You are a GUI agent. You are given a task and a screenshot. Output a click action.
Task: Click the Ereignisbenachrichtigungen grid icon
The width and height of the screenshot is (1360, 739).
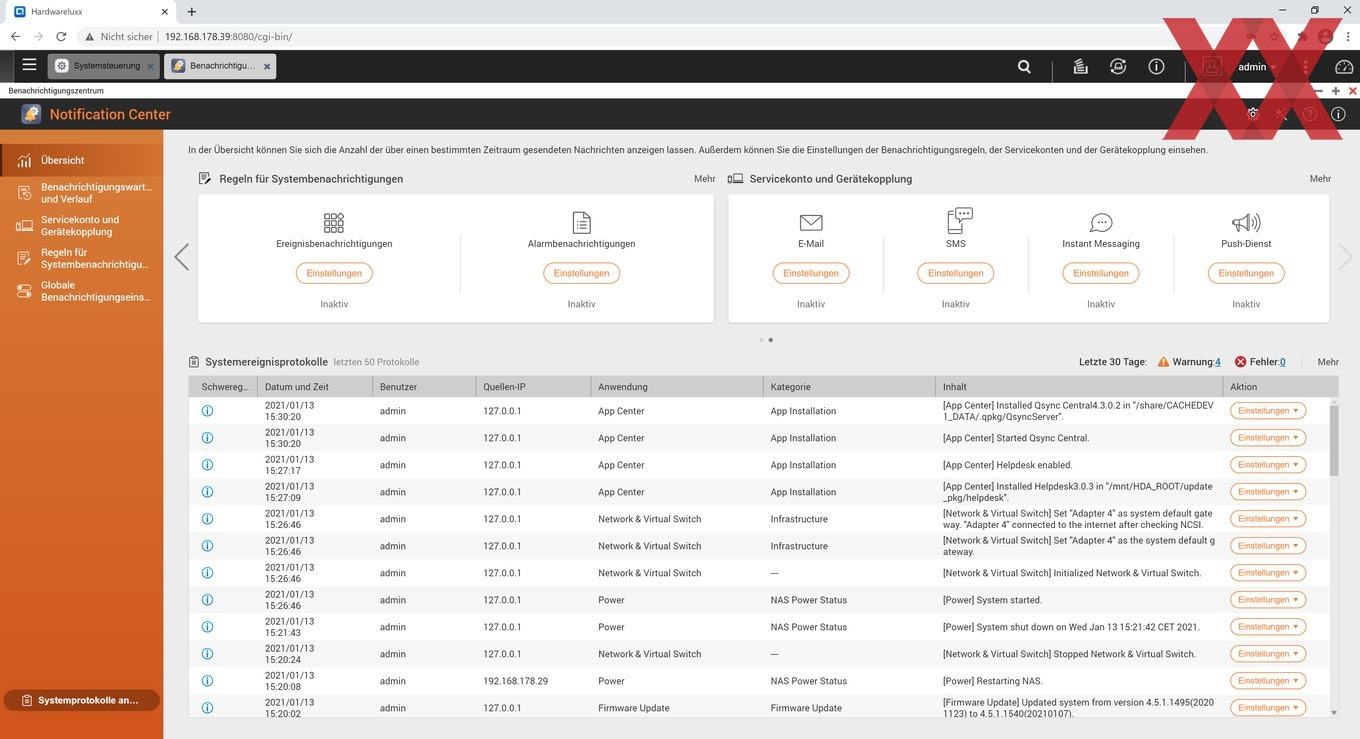(334, 222)
